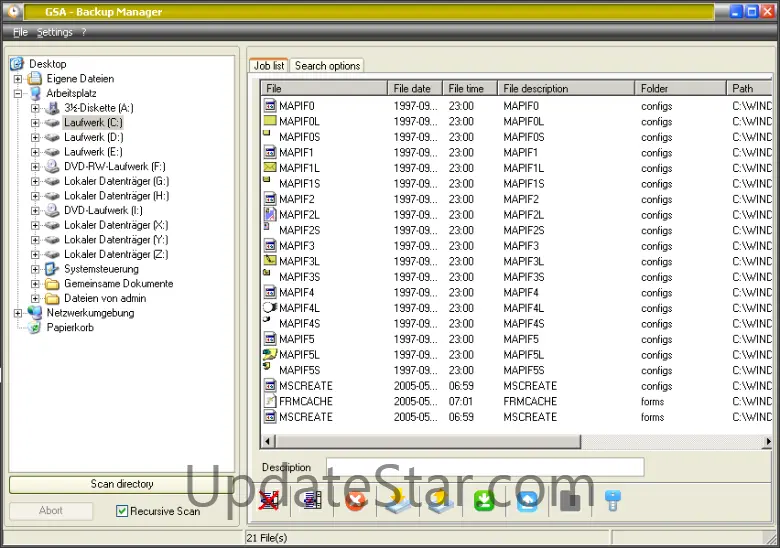The width and height of the screenshot is (780, 548).
Task: Click the green download arrow icon
Action: tap(484, 500)
